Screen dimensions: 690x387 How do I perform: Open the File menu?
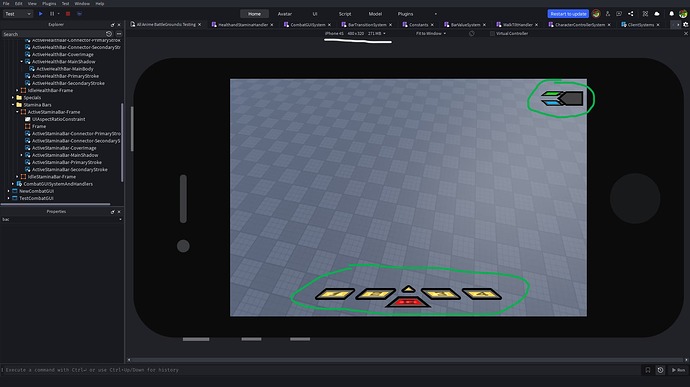pos(6,4)
